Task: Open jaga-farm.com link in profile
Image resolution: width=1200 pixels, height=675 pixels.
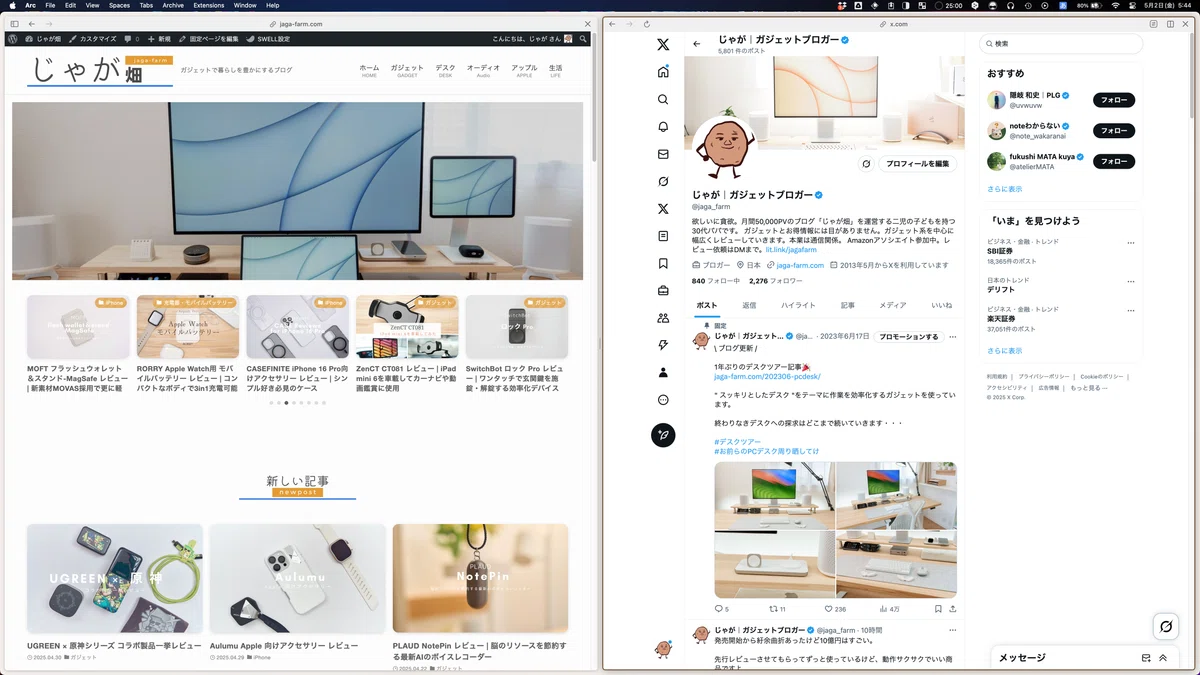Action: [800, 265]
